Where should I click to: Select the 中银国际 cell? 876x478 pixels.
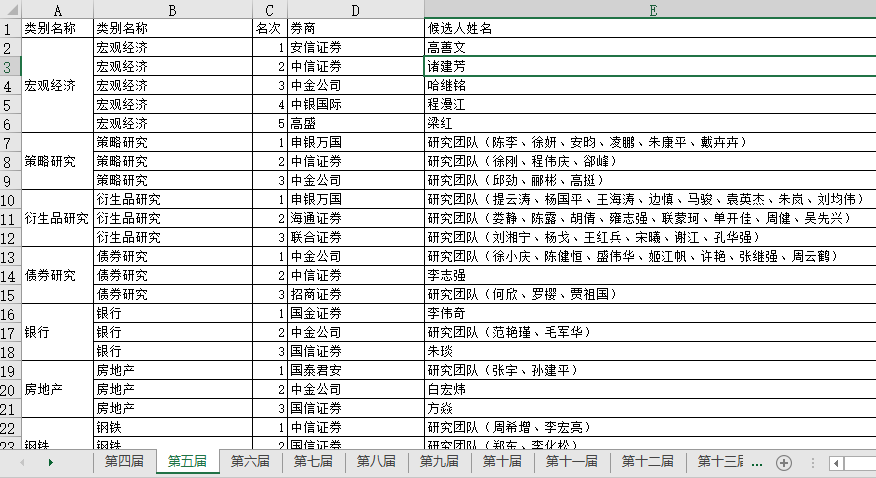pos(356,104)
